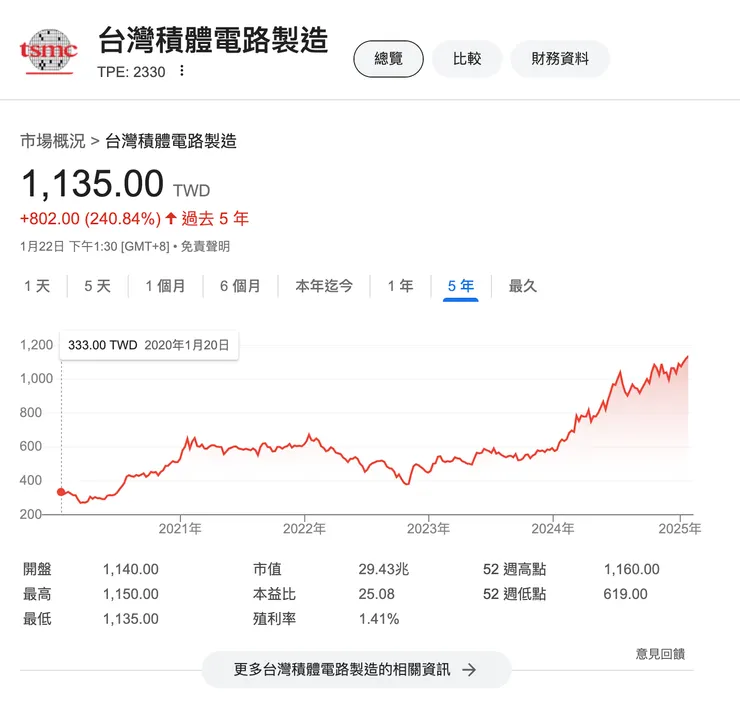The width and height of the screenshot is (740, 706).
Task: Select the 總覽 overview tab
Action: [388, 59]
